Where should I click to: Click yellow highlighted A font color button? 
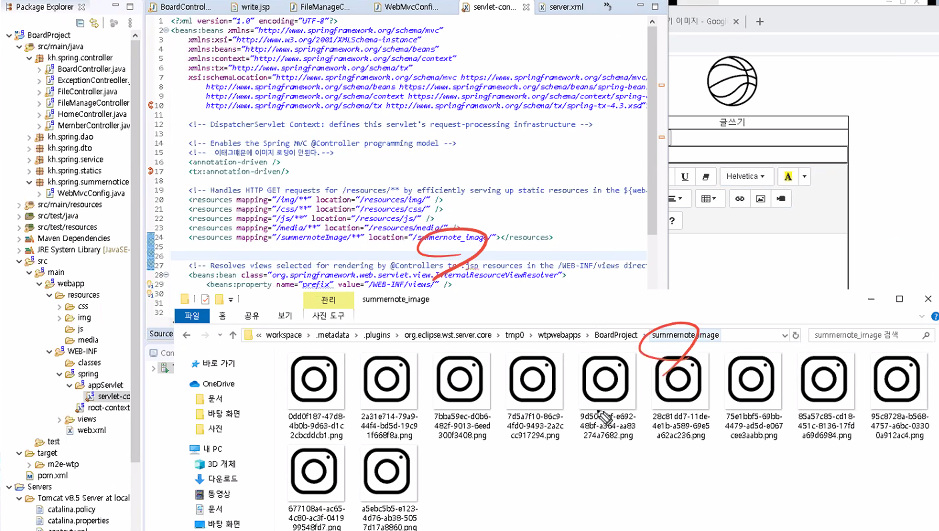[788, 177]
